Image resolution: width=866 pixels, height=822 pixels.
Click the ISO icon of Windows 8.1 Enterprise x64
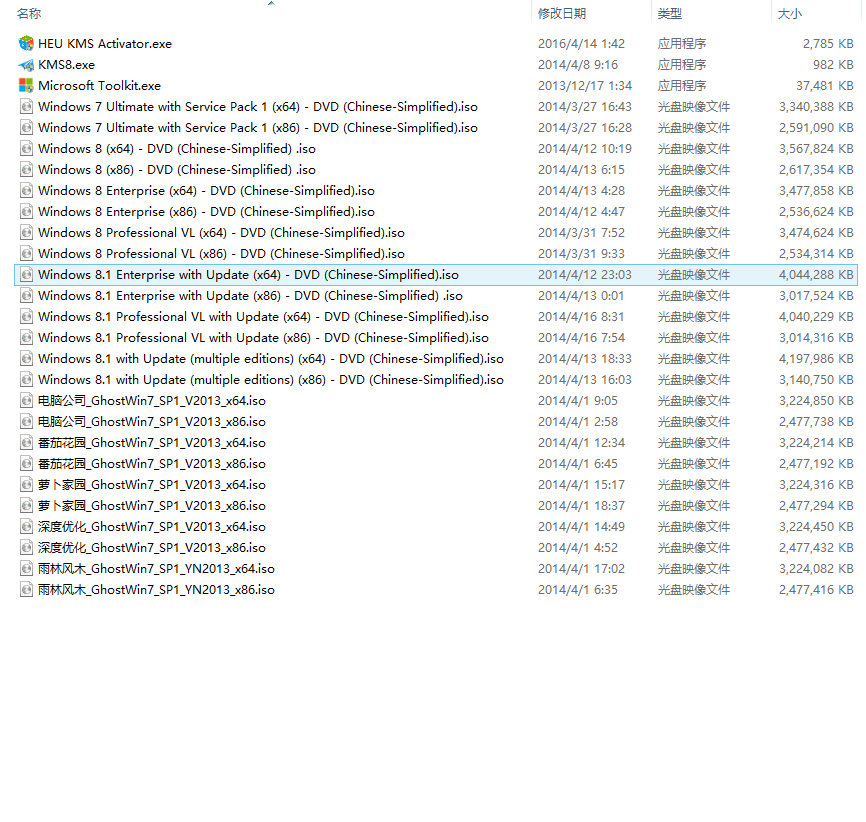point(26,275)
